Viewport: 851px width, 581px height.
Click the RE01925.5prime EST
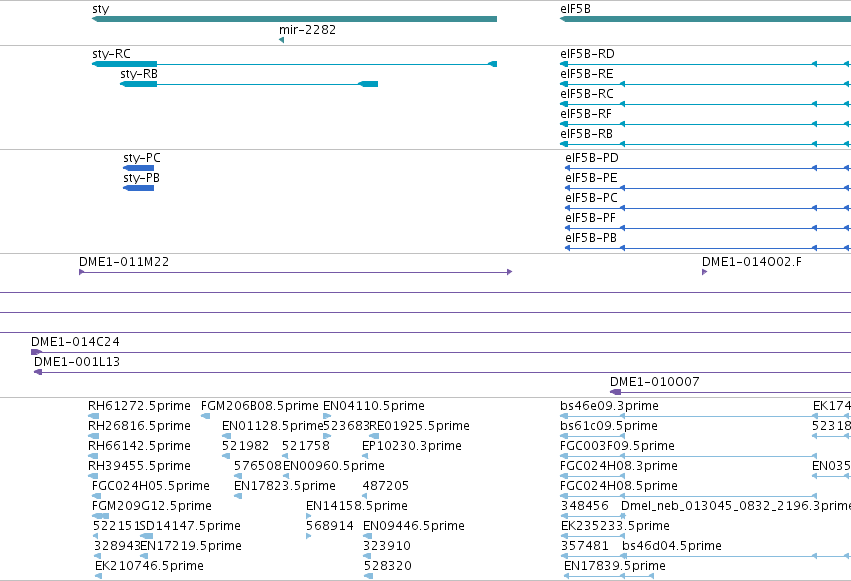(x=373, y=436)
